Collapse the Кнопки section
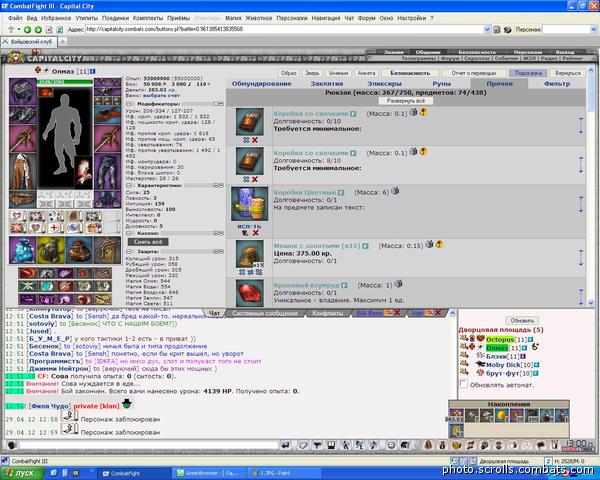 coord(129,233)
